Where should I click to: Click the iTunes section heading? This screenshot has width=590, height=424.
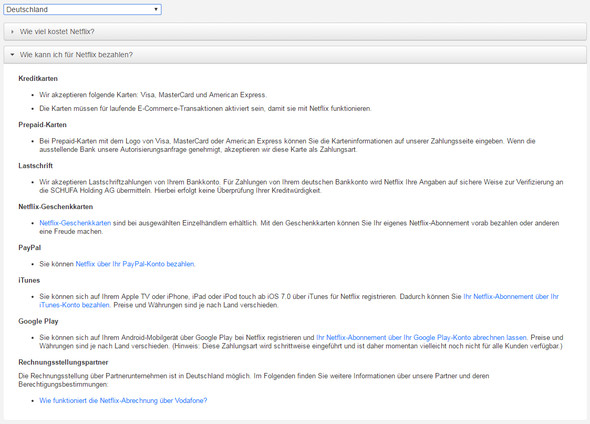[x=29, y=281]
